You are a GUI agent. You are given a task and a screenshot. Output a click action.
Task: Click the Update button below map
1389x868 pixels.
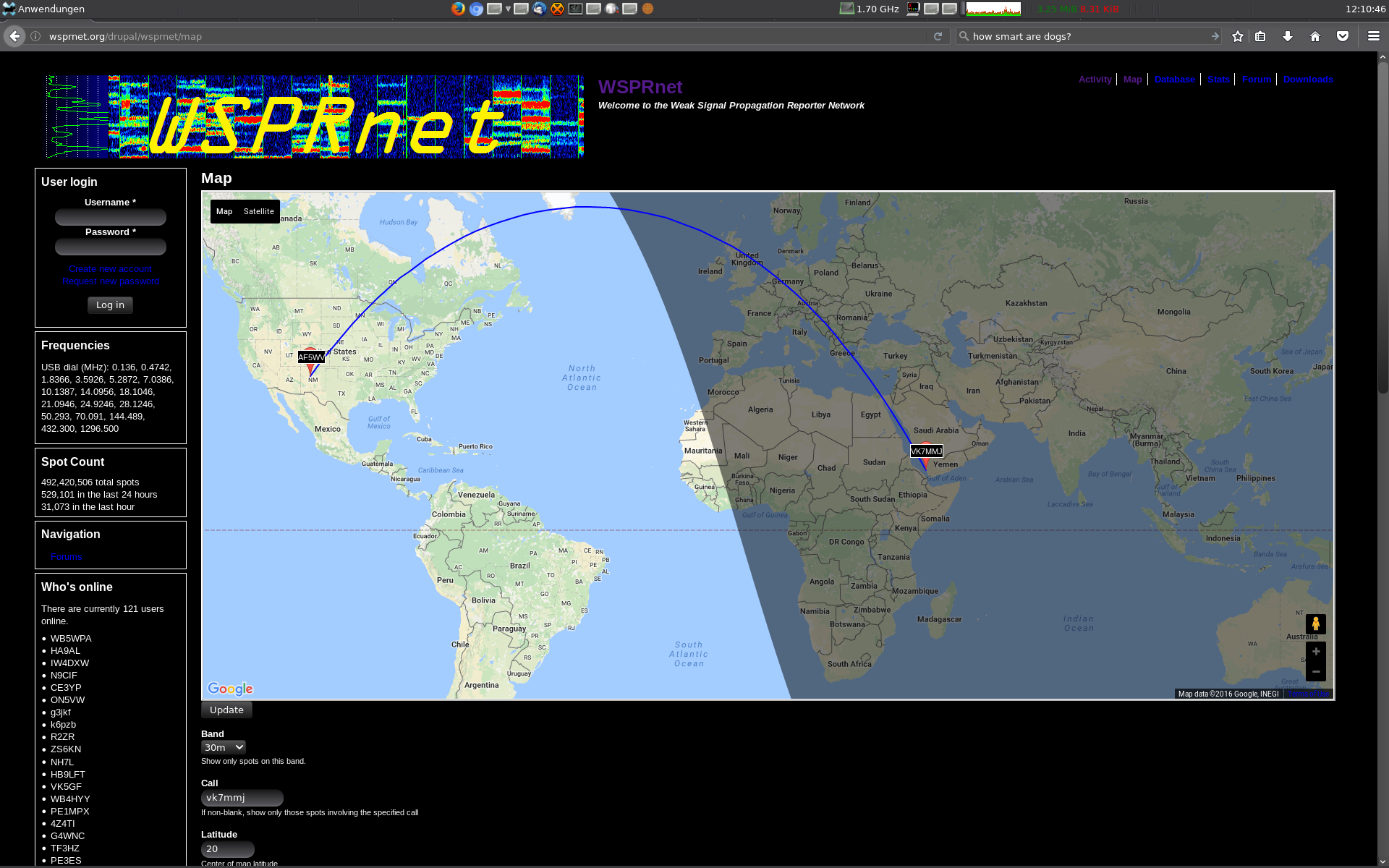(x=226, y=710)
